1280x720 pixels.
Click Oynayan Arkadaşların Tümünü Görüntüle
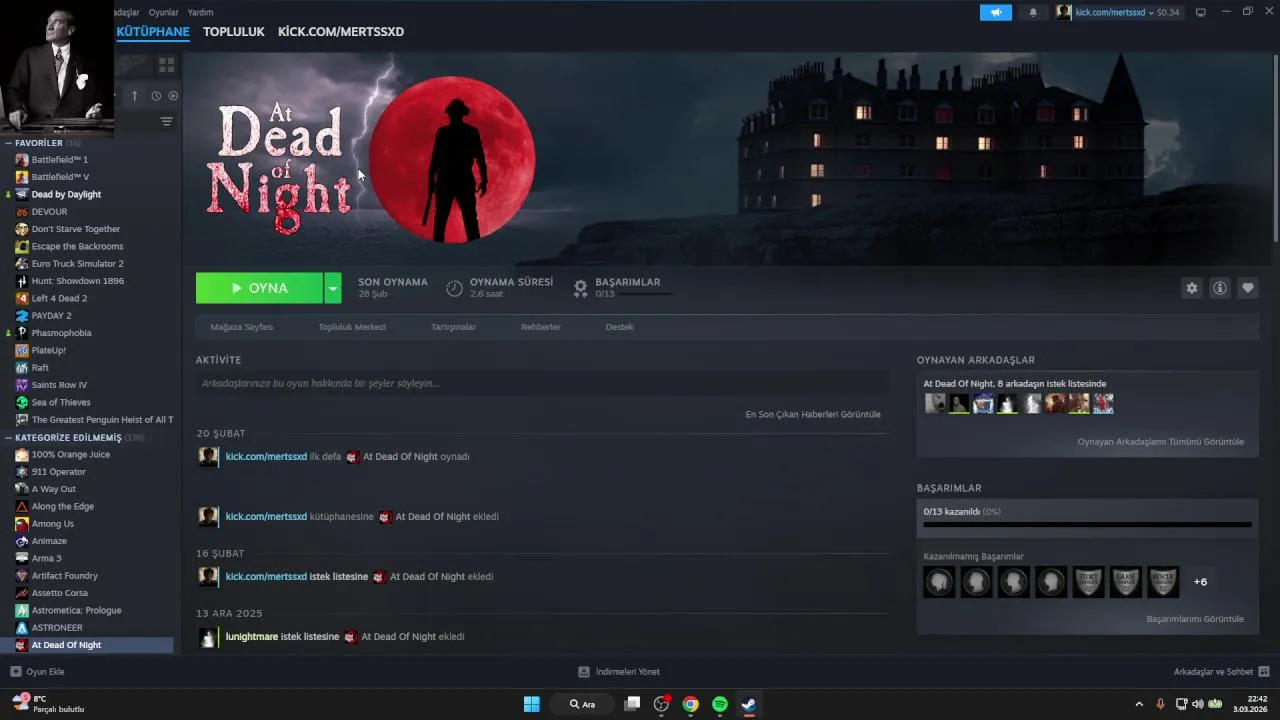[1160, 442]
